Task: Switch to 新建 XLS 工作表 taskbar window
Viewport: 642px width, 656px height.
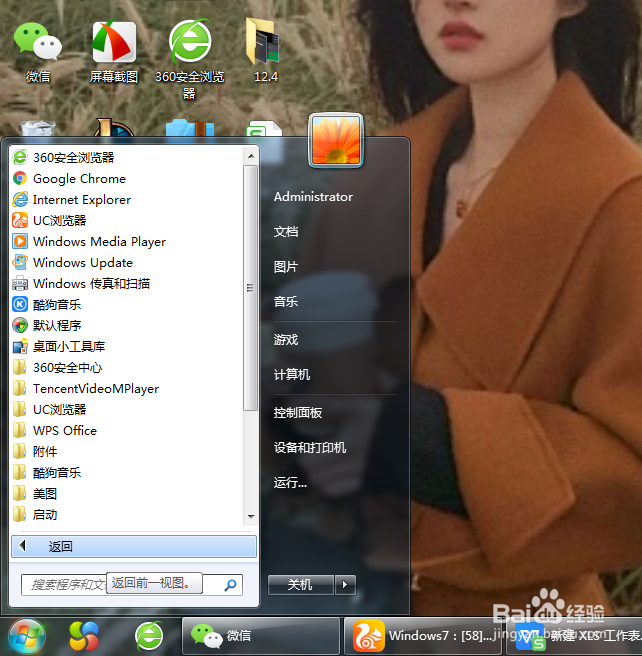Action: point(574,636)
